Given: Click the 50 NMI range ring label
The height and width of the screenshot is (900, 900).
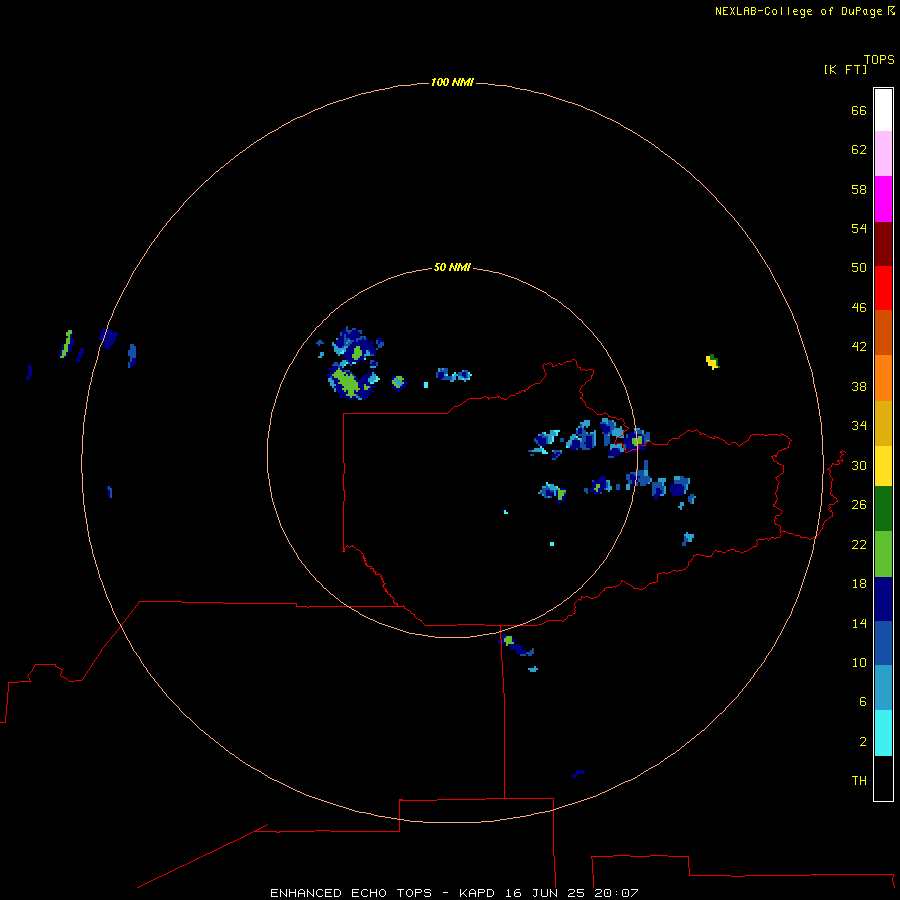Looking at the screenshot, I should pos(452,267).
